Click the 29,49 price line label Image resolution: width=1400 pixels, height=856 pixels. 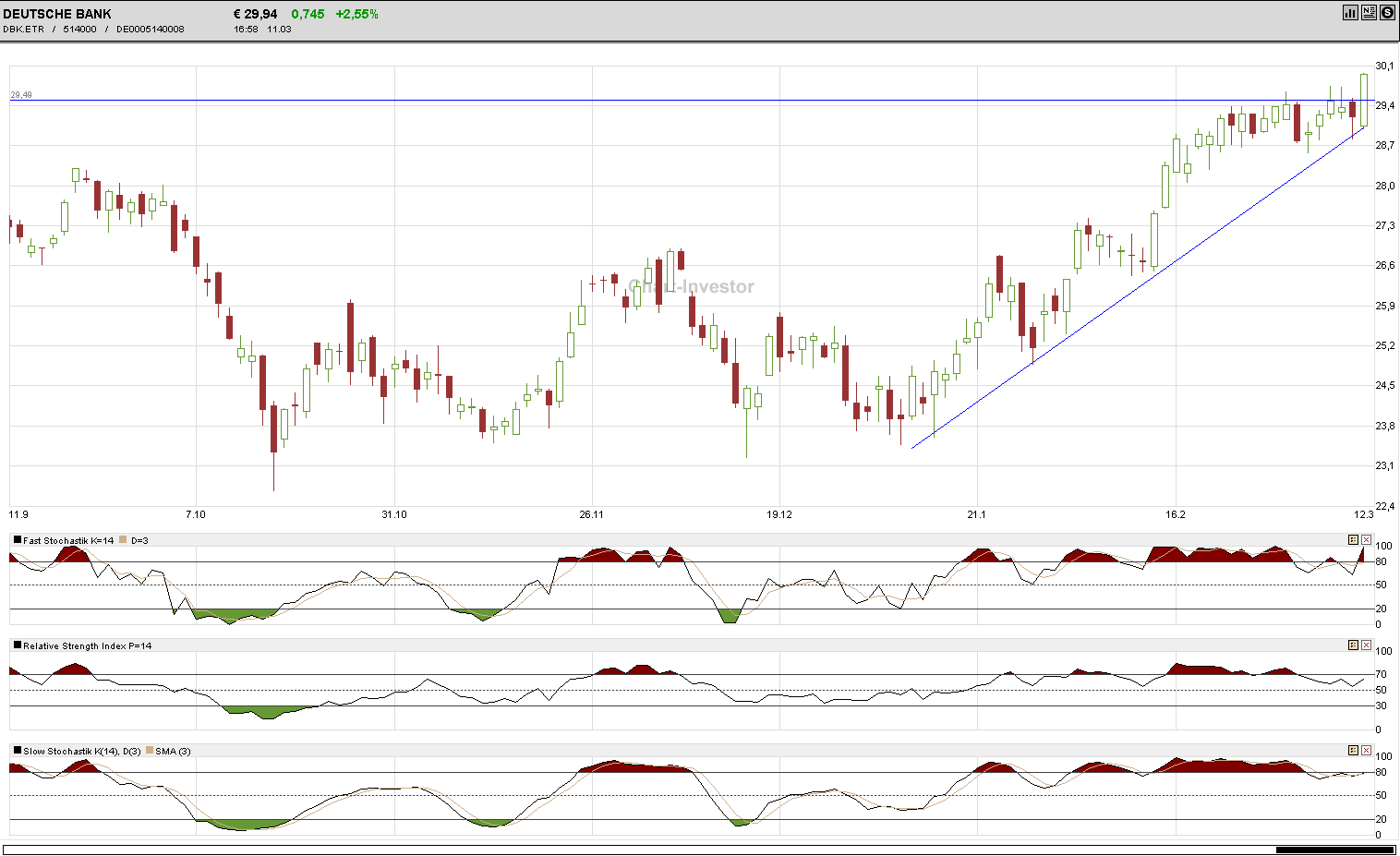tap(20, 94)
